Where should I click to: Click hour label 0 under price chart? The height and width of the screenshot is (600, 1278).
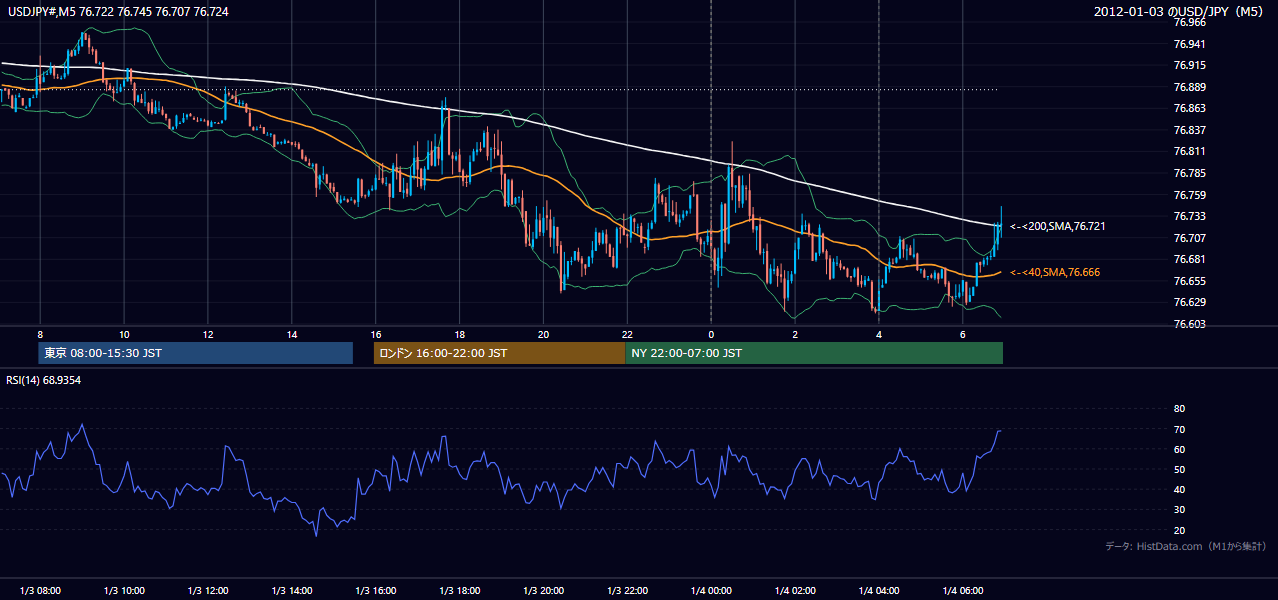tap(711, 333)
